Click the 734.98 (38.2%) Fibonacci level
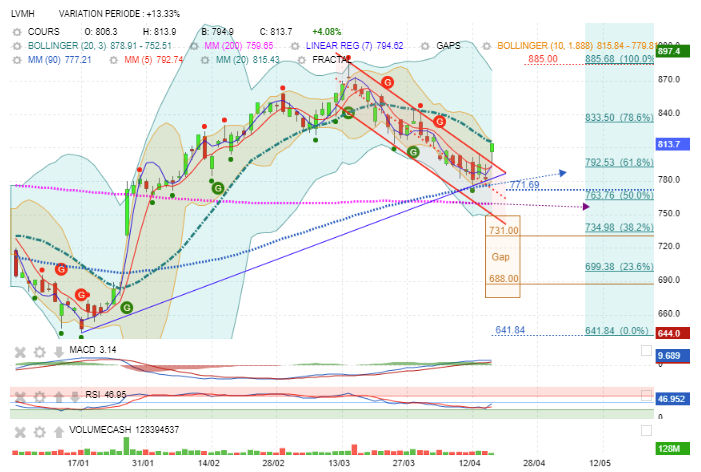This screenshot has width=701, height=472. point(619,228)
